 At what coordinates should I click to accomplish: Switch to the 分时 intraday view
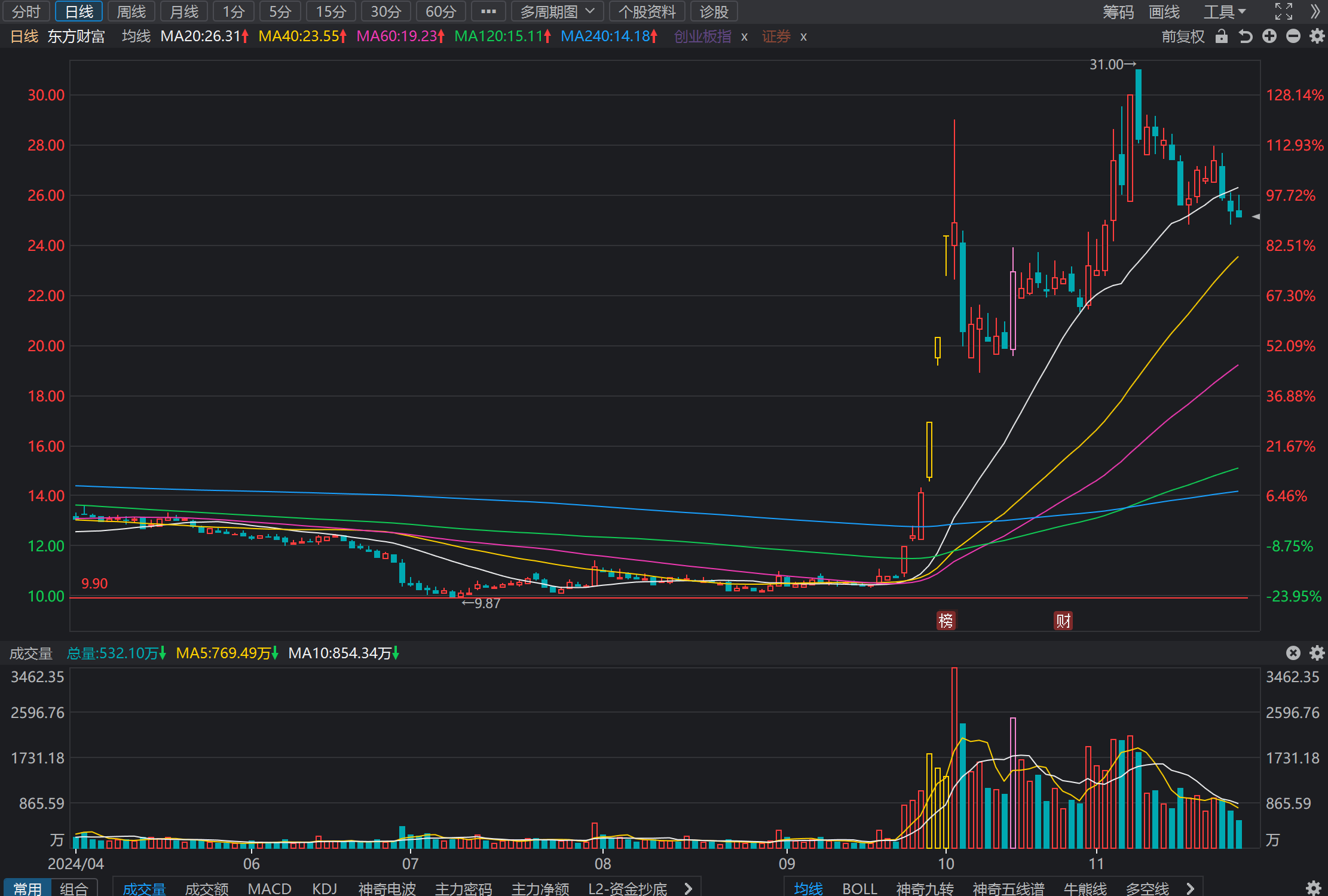point(26,11)
